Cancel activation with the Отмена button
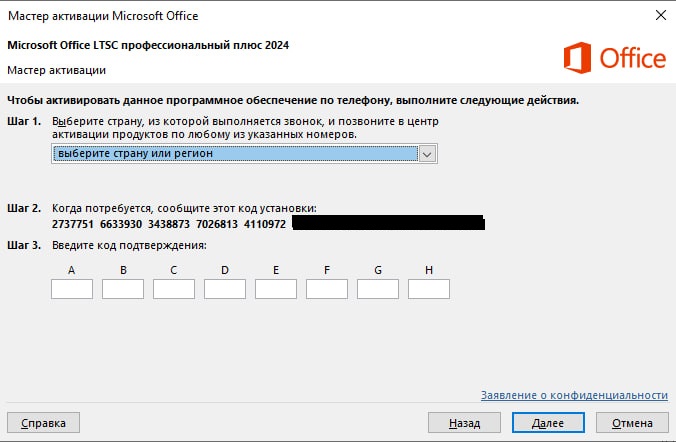The height and width of the screenshot is (442, 676). (632, 423)
